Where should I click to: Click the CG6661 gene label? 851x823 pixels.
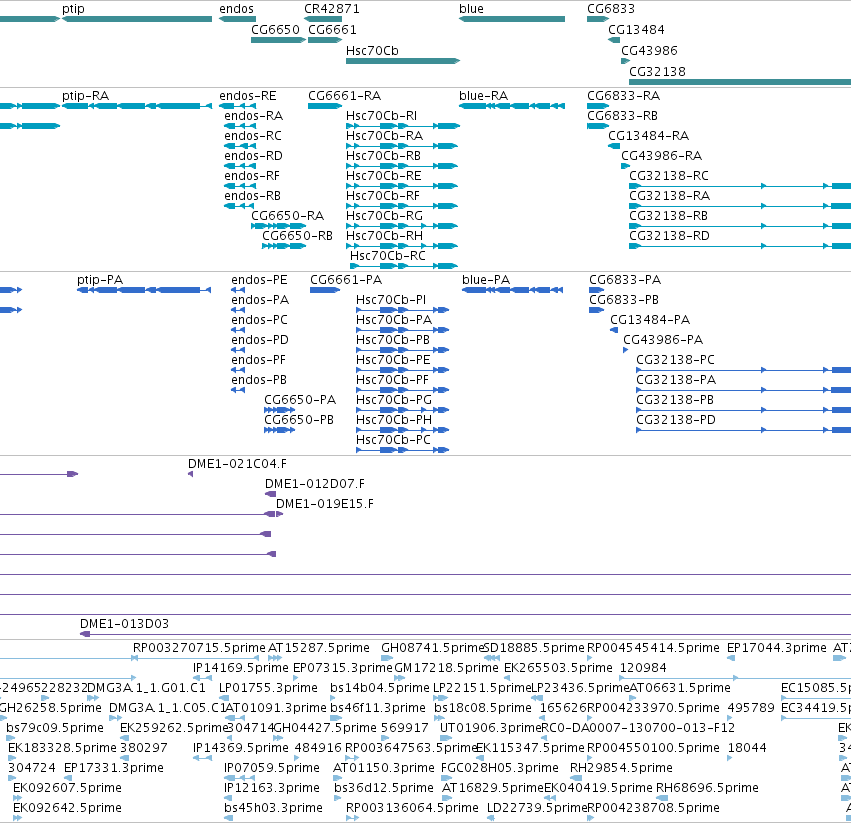332,29
